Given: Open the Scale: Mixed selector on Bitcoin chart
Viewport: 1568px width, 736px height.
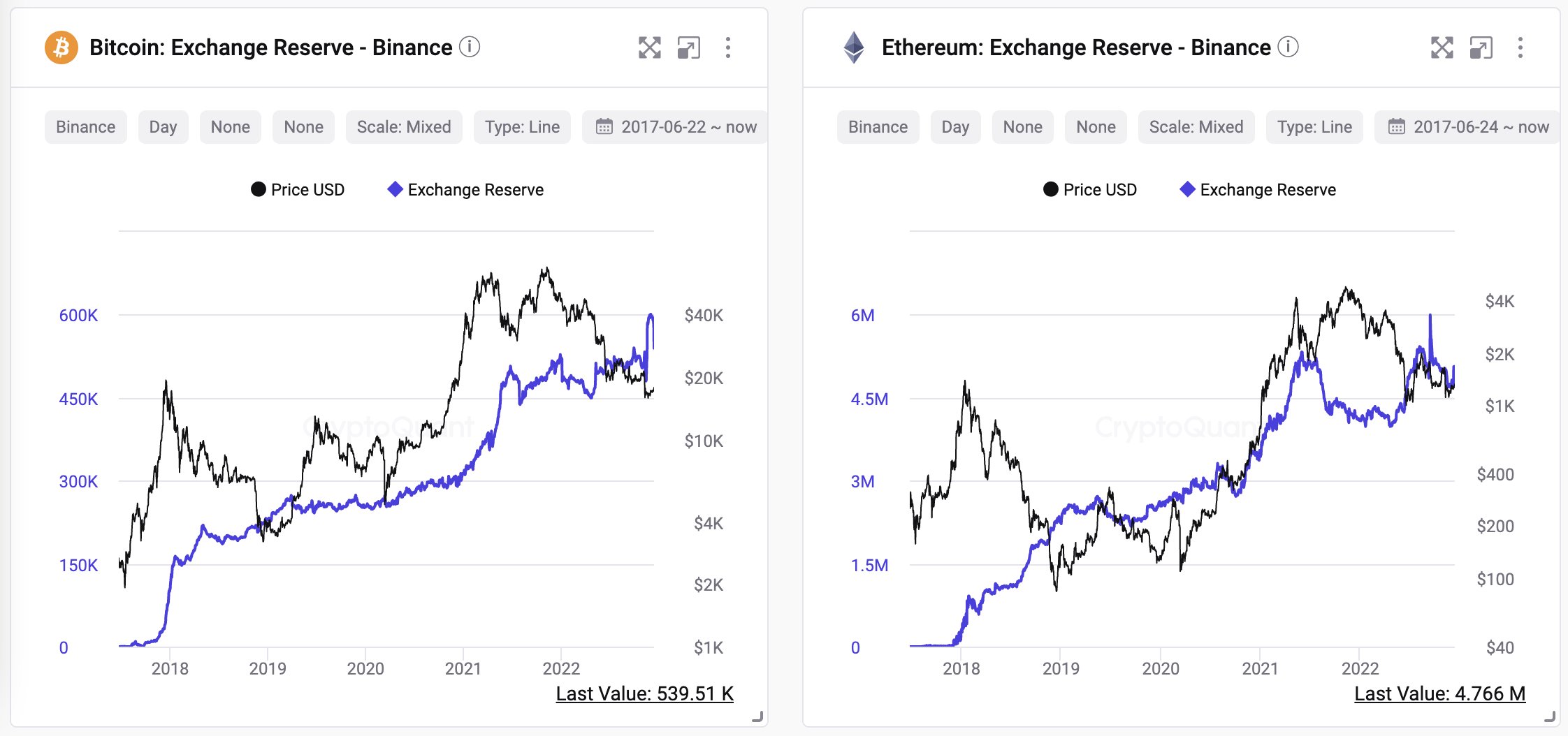Looking at the screenshot, I should click(x=403, y=127).
